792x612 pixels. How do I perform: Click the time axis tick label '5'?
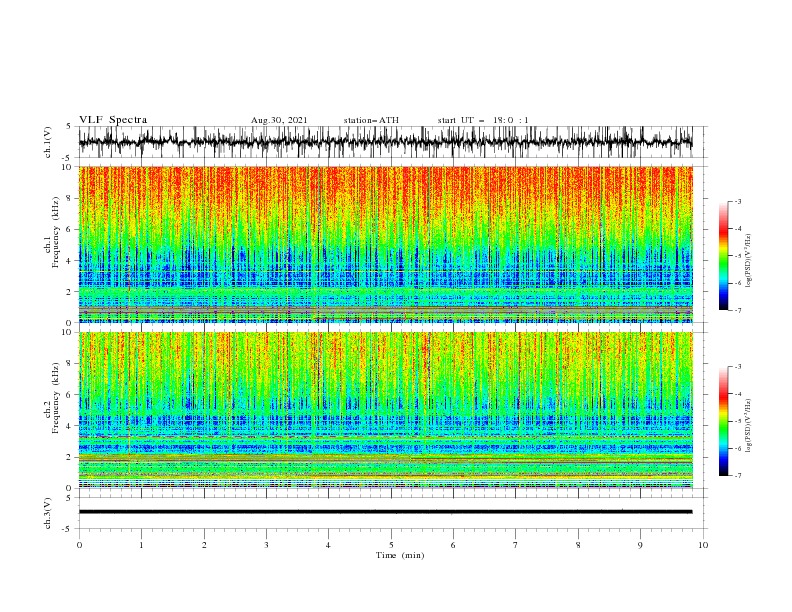click(391, 545)
